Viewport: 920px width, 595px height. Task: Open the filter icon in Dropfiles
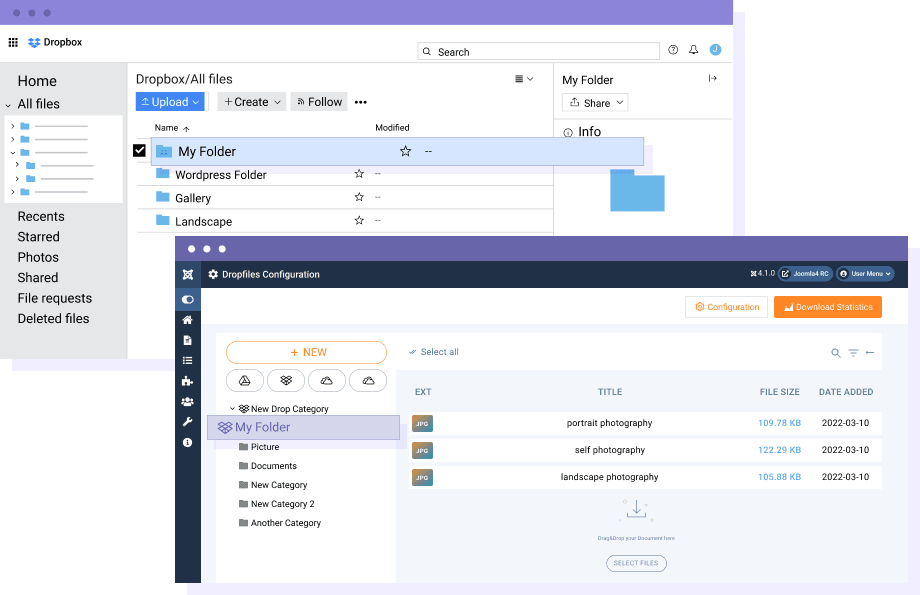[x=853, y=353]
